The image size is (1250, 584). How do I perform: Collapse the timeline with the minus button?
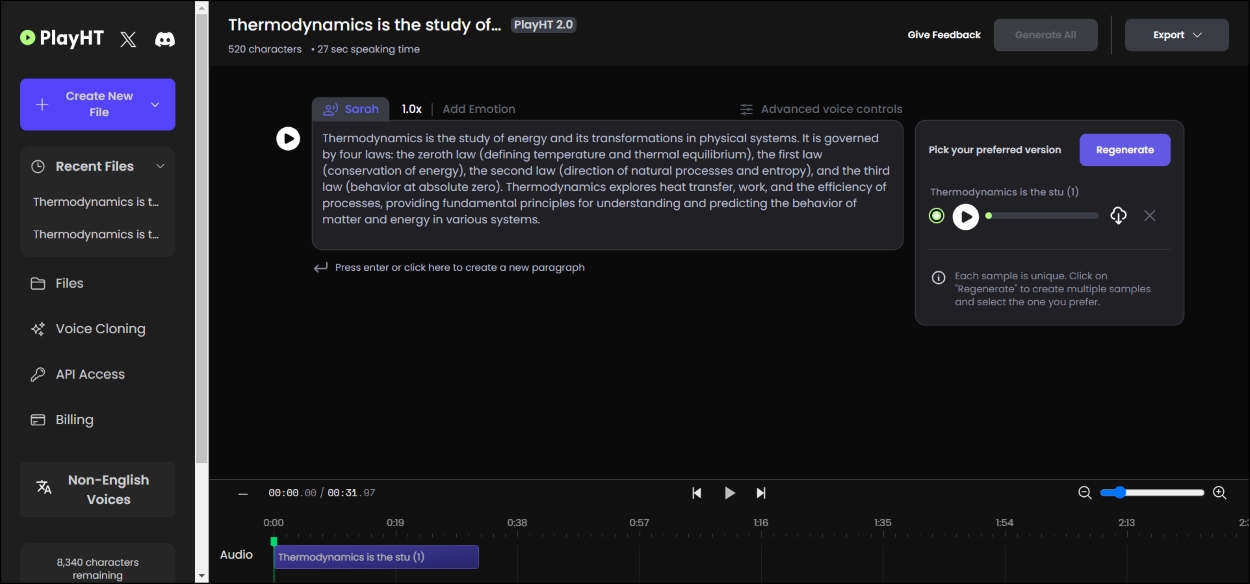[242, 493]
